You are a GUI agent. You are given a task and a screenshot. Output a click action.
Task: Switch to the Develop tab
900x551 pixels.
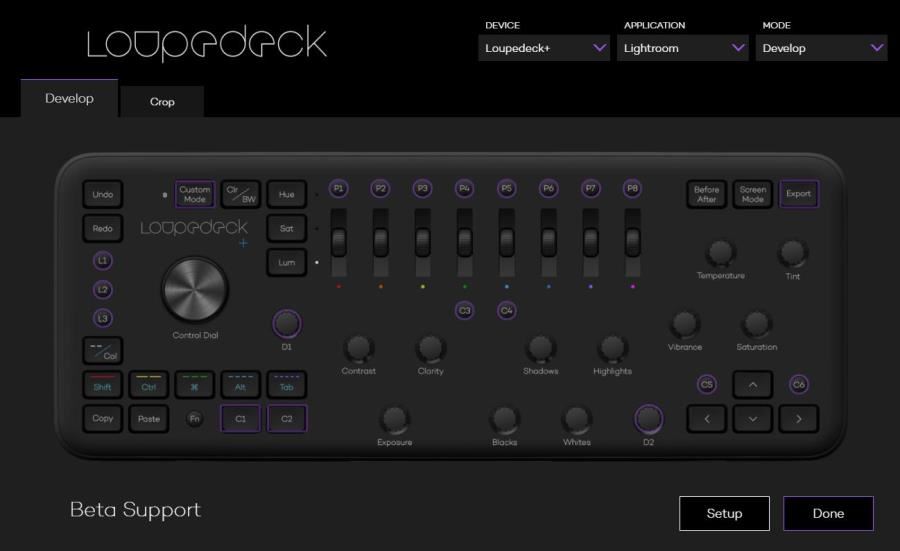click(x=69, y=98)
